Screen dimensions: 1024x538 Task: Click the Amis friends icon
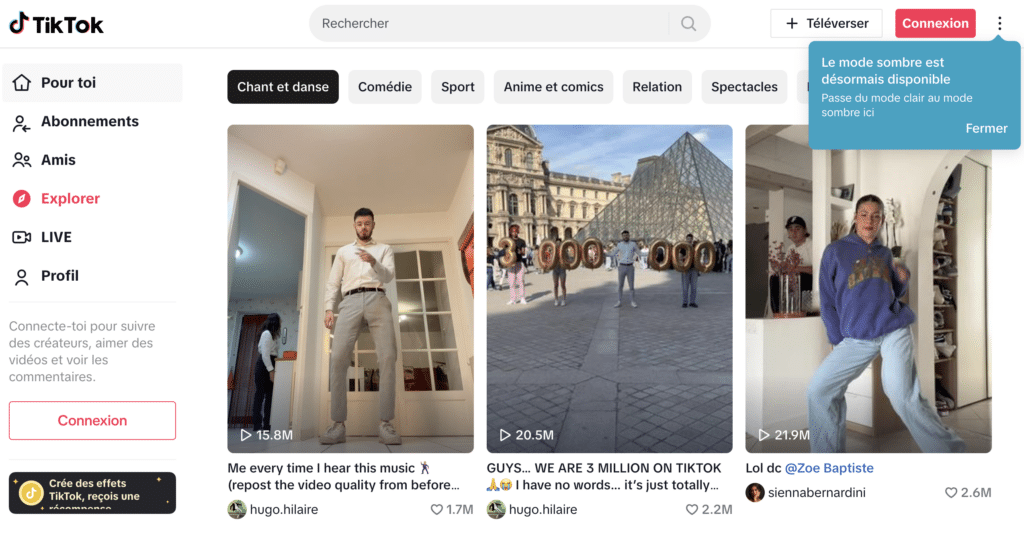coord(22,160)
